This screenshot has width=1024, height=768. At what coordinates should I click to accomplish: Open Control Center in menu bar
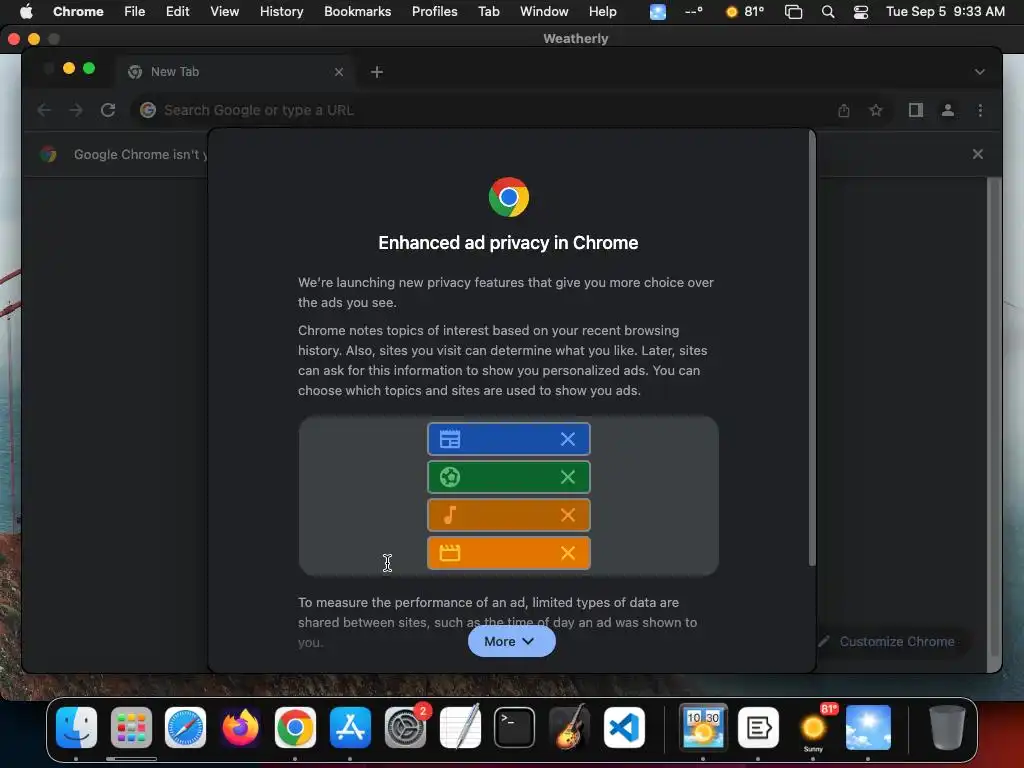[x=861, y=11]
